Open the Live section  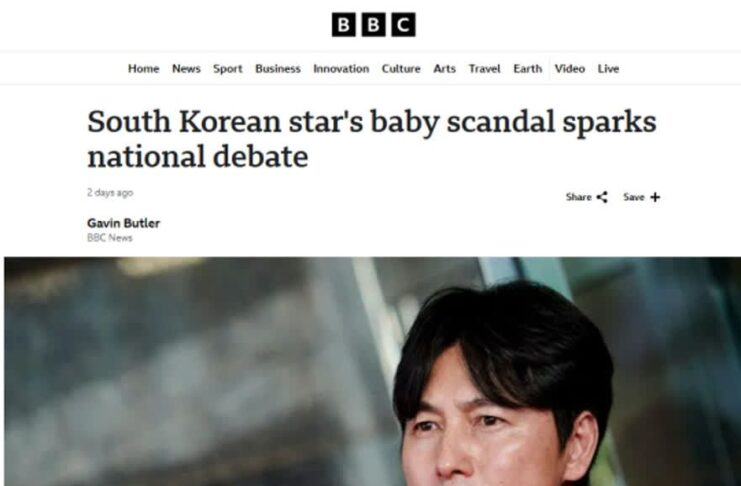click(608, 69)
